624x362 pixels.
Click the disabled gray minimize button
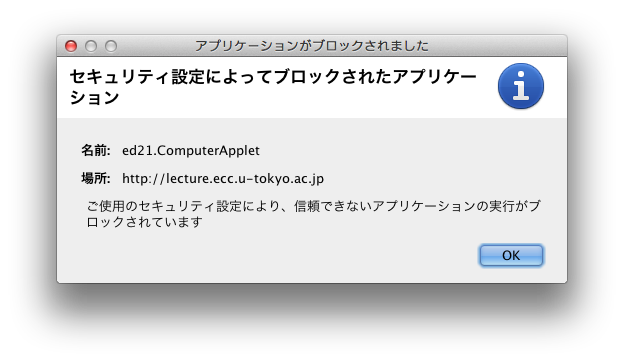[x=91, y=46]
